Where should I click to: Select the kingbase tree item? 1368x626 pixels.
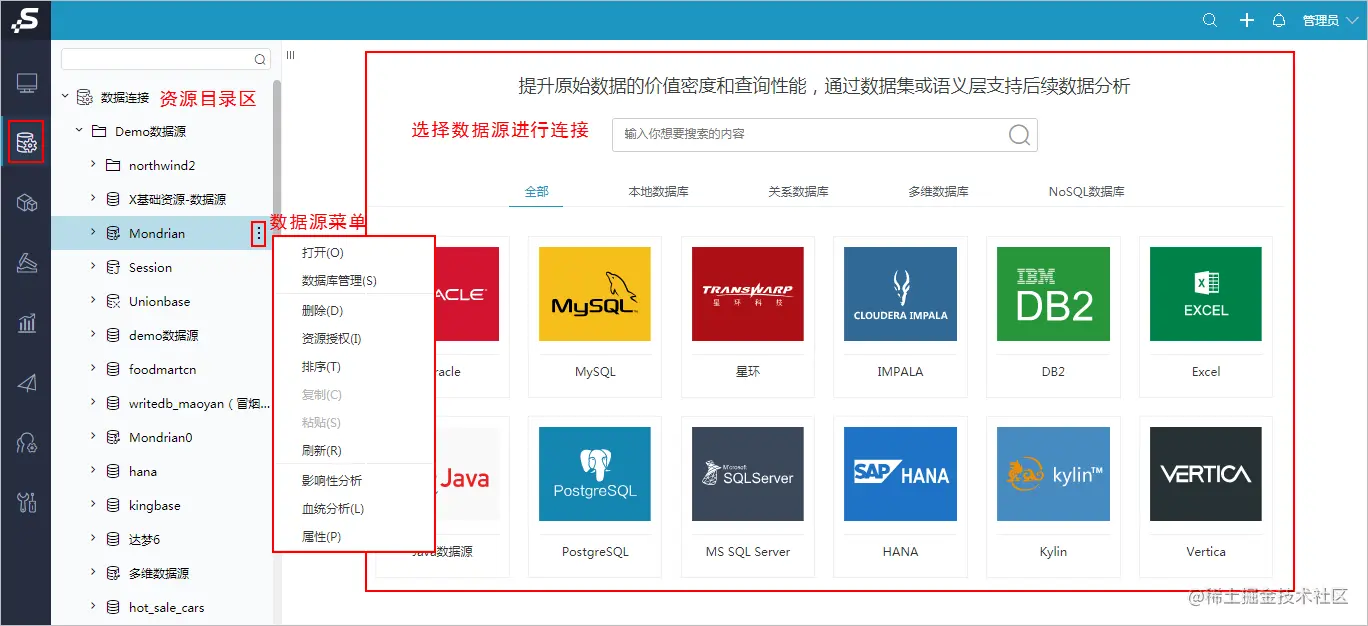155,505
